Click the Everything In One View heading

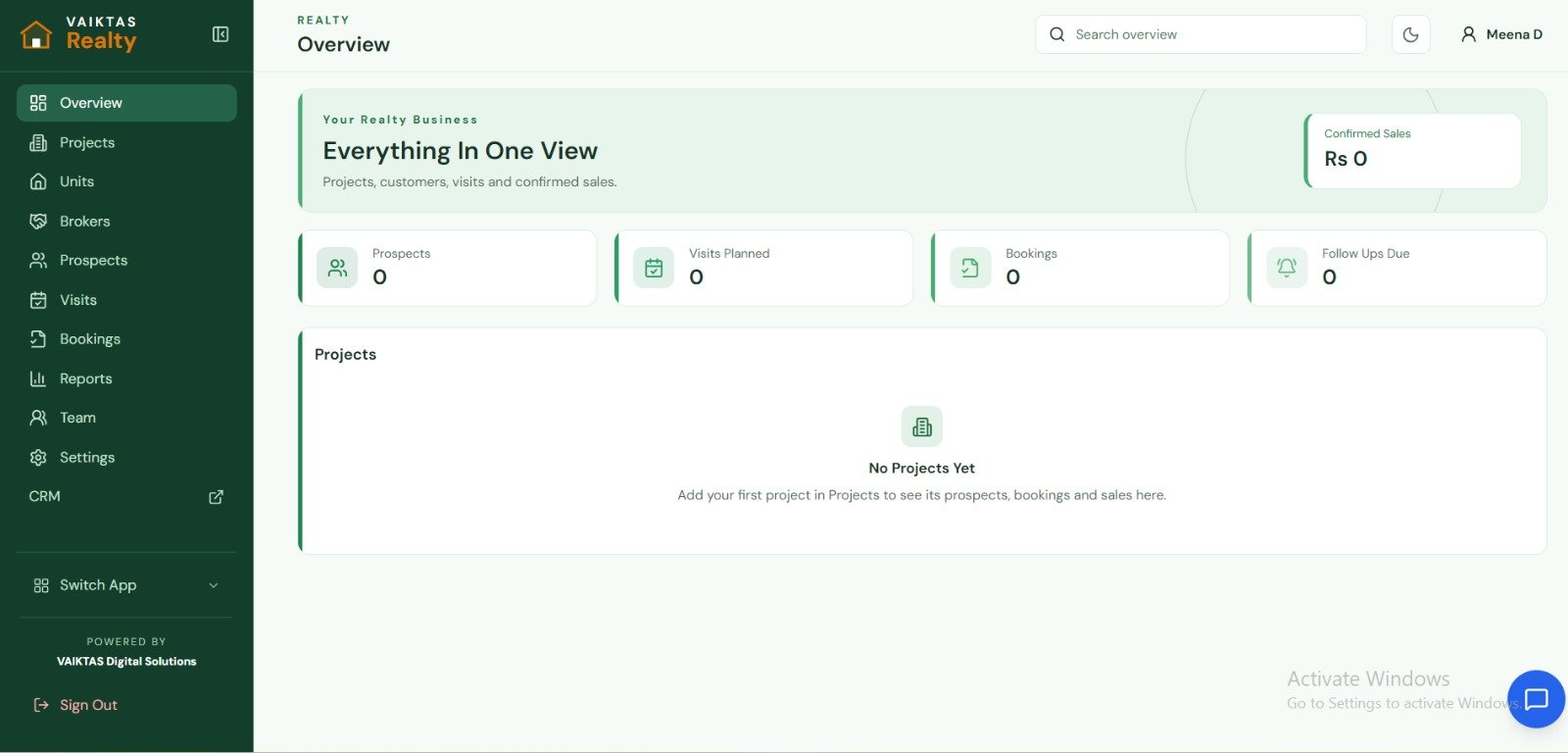click(461, 151)
